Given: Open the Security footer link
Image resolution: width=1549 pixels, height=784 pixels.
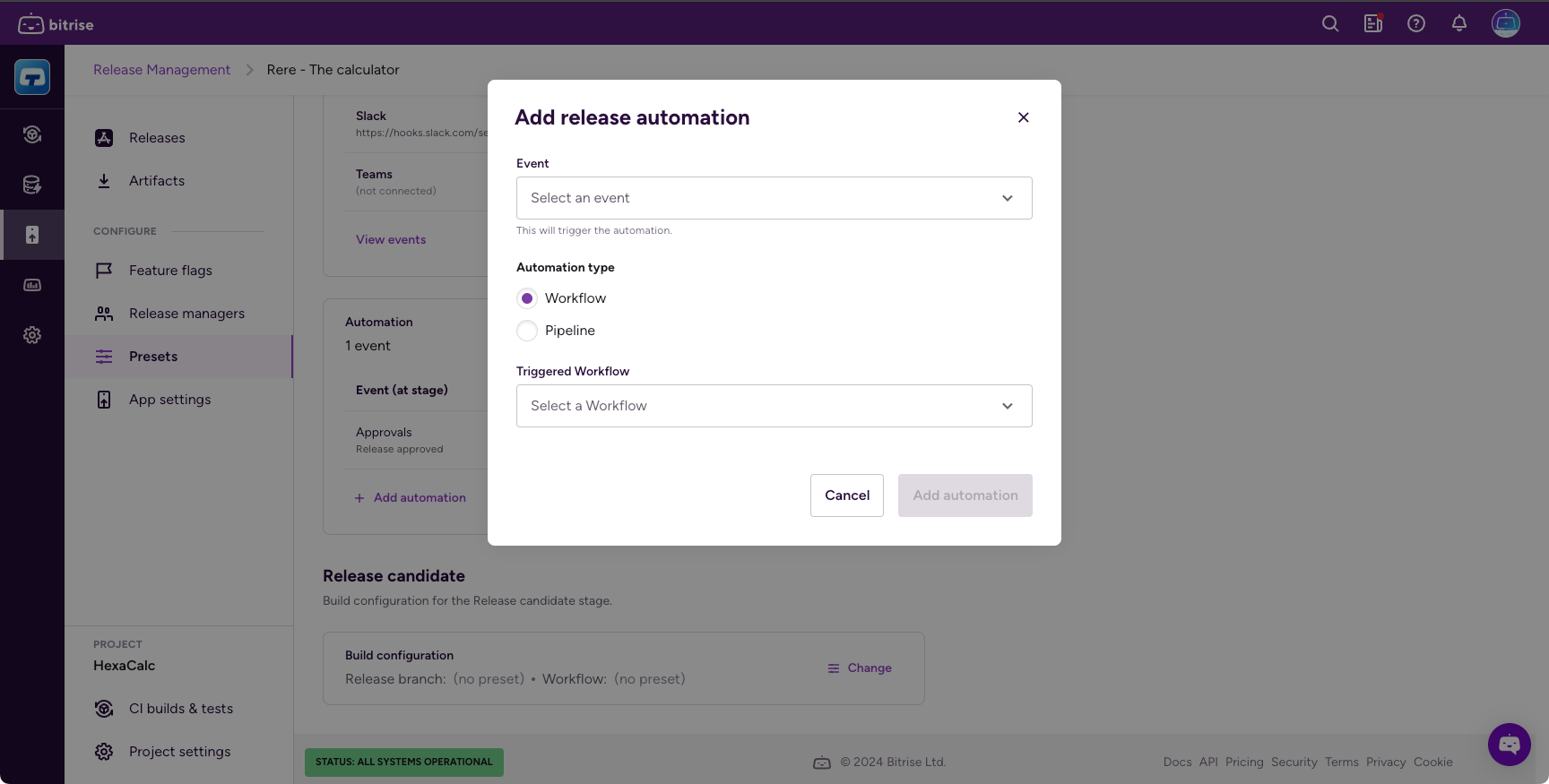Looking at the screenshot, I should tap(1294, 762).
